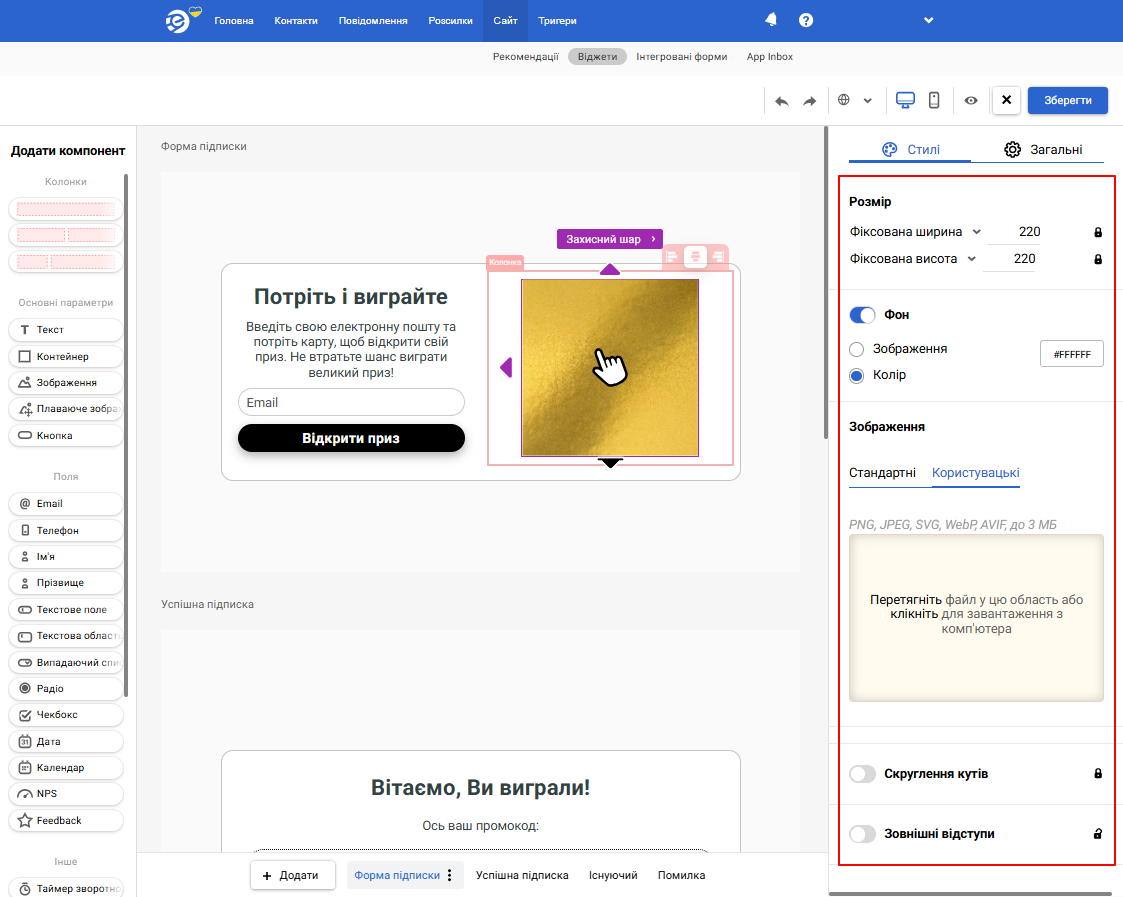Toggle the Фон switch off
Viewport: 1123px width, 897px height.
pyautogui.click(x=862, y=315)
